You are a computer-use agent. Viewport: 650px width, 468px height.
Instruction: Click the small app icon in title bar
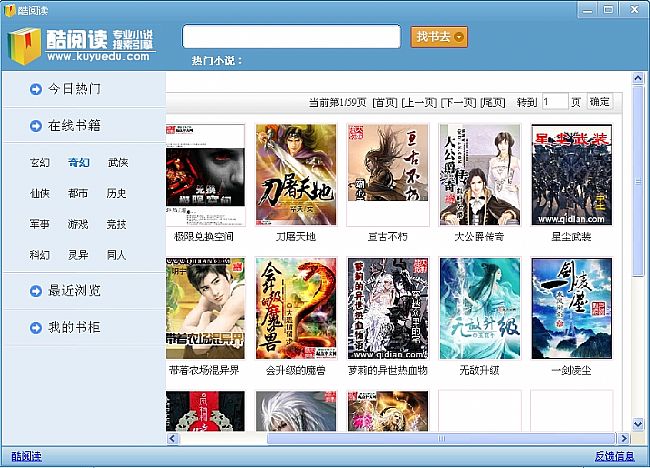pyautogui.click(x=10, y=10)
